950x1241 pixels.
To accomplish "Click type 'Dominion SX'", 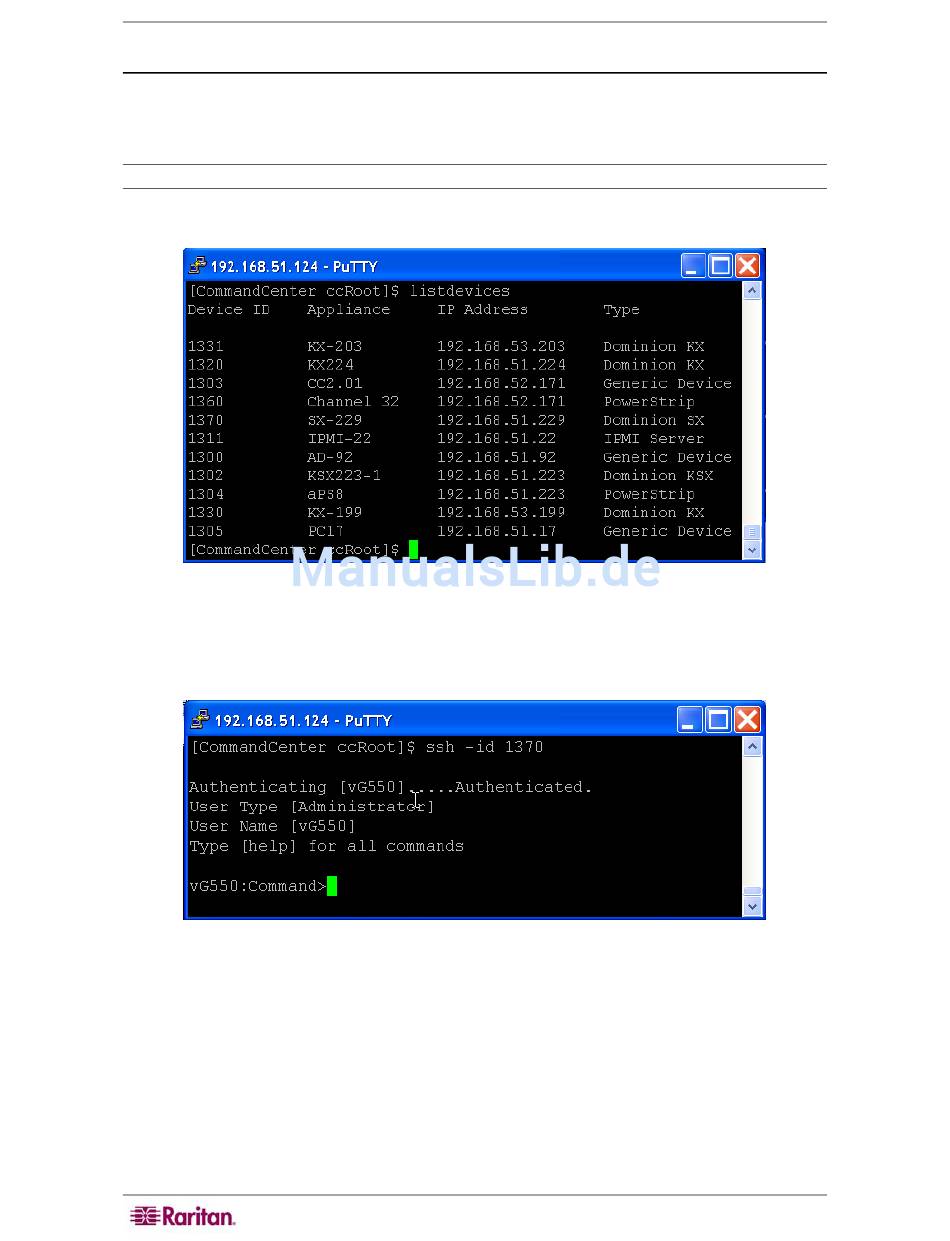I will (x=654, y=420).
